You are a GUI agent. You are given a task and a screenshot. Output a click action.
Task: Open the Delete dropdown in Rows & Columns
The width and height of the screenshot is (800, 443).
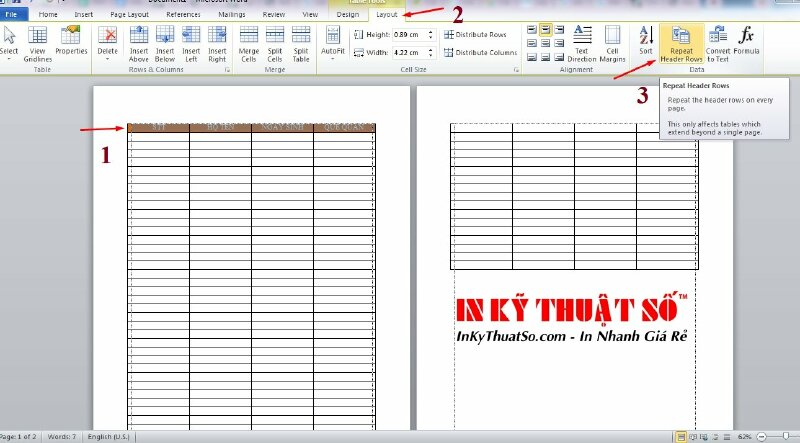coord(107,44)
